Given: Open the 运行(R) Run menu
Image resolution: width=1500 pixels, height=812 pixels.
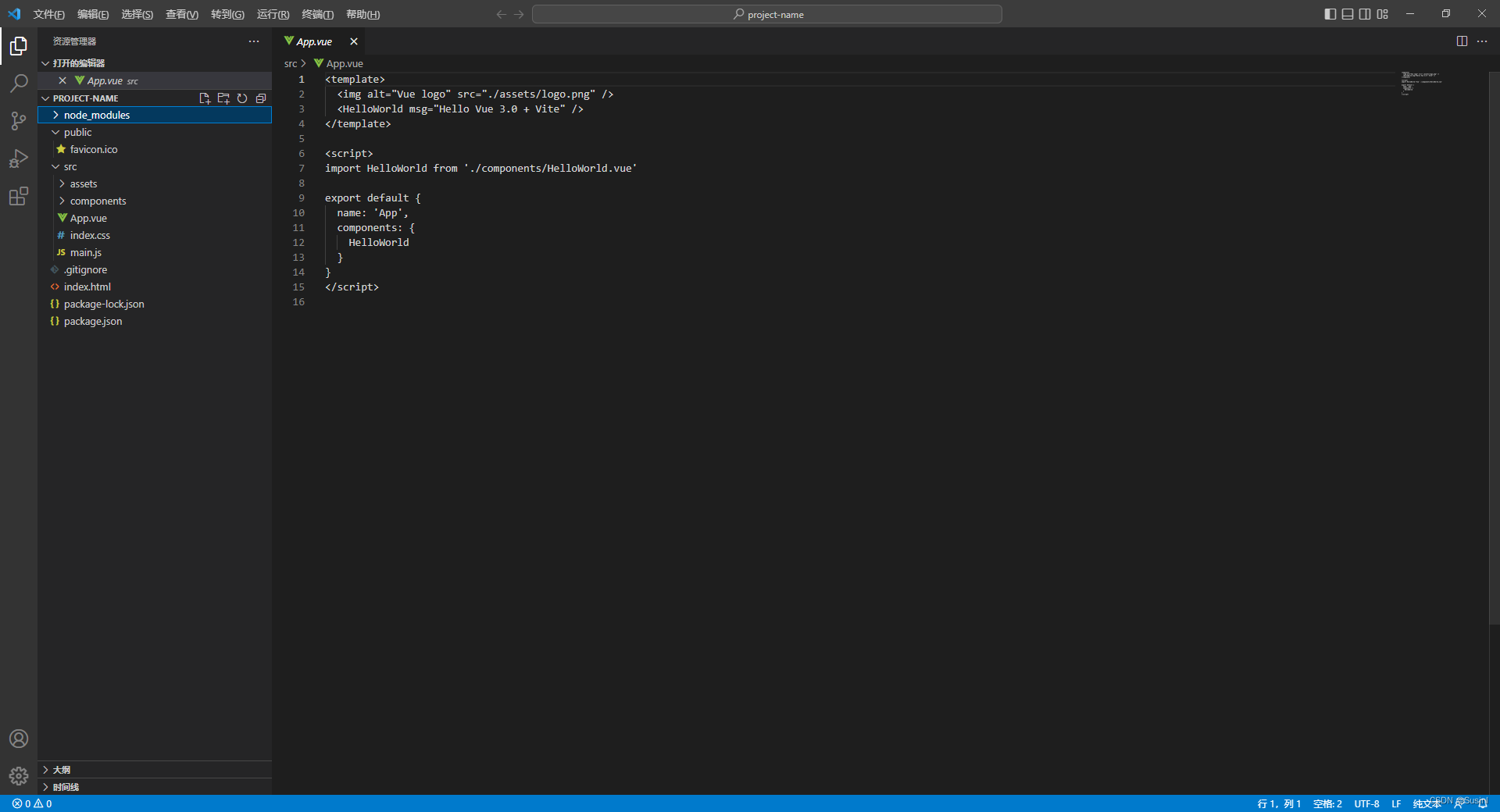Looking at the screenshot, I should pos(273,14).
